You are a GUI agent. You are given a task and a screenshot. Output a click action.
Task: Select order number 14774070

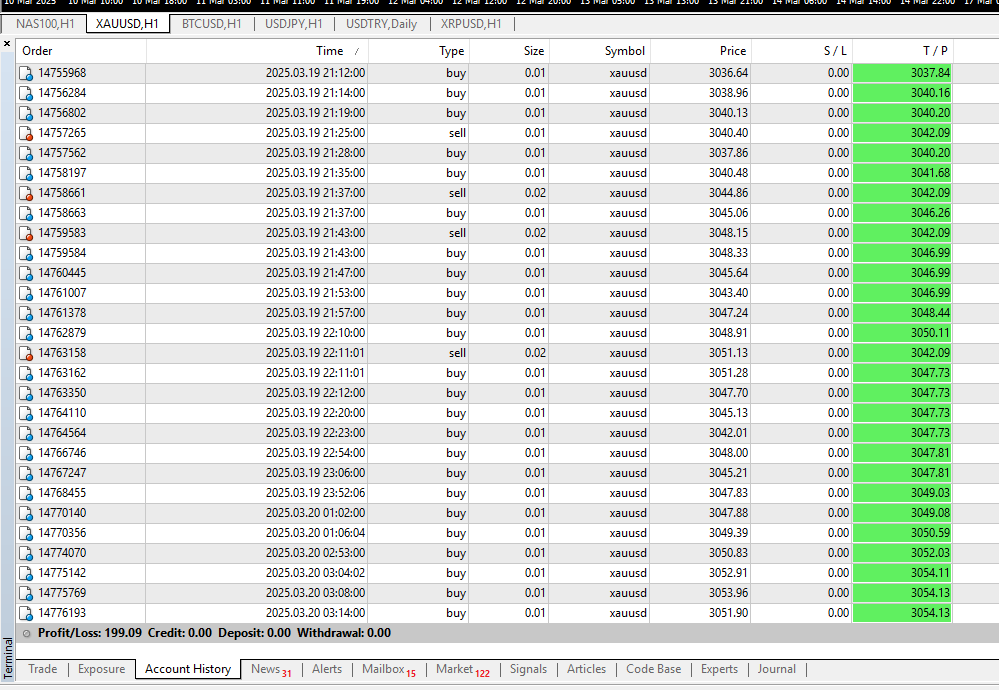62,553
